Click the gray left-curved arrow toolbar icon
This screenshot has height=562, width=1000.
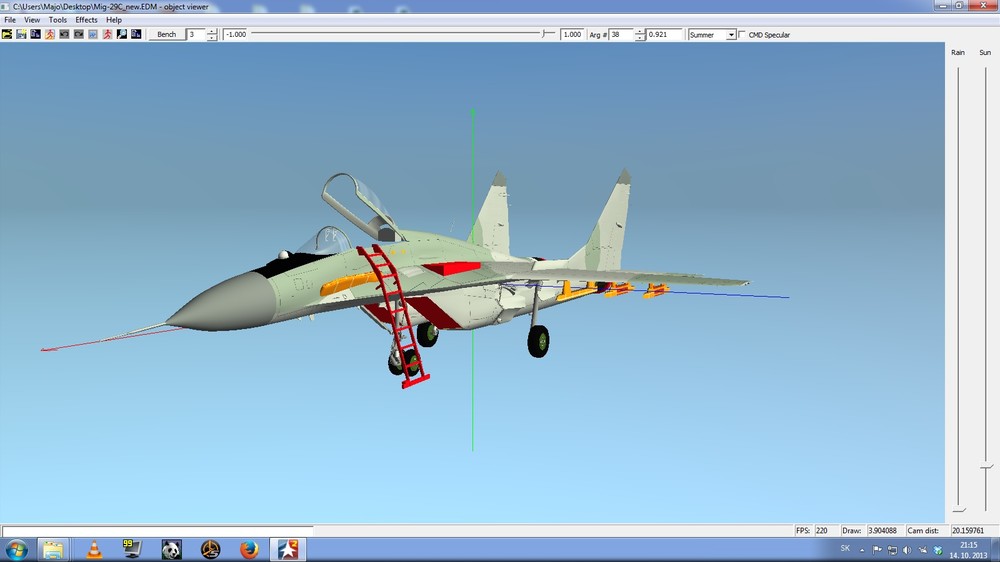click(64, 34)
